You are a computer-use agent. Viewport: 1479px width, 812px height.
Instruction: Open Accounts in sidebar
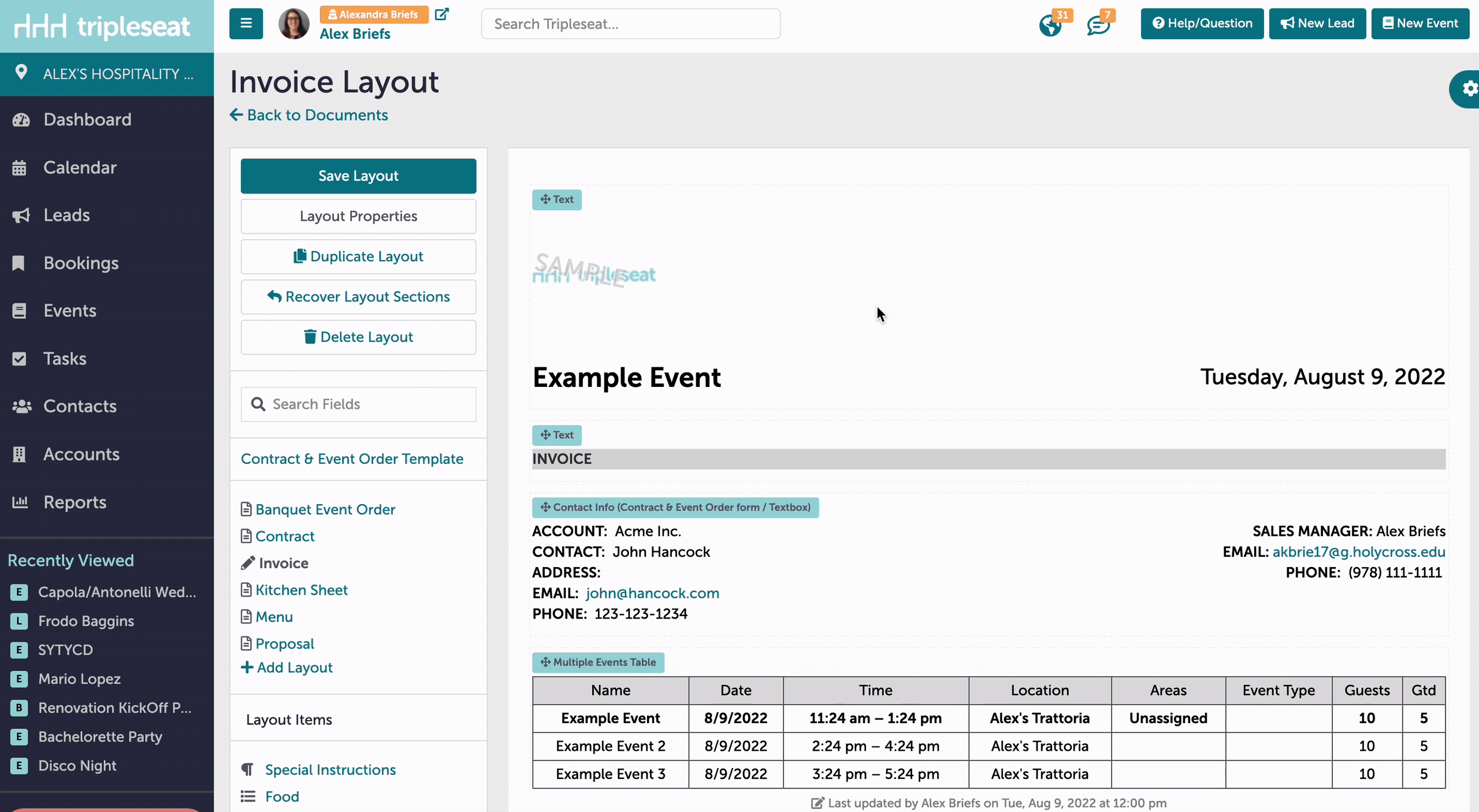click(x=81, y=455)
